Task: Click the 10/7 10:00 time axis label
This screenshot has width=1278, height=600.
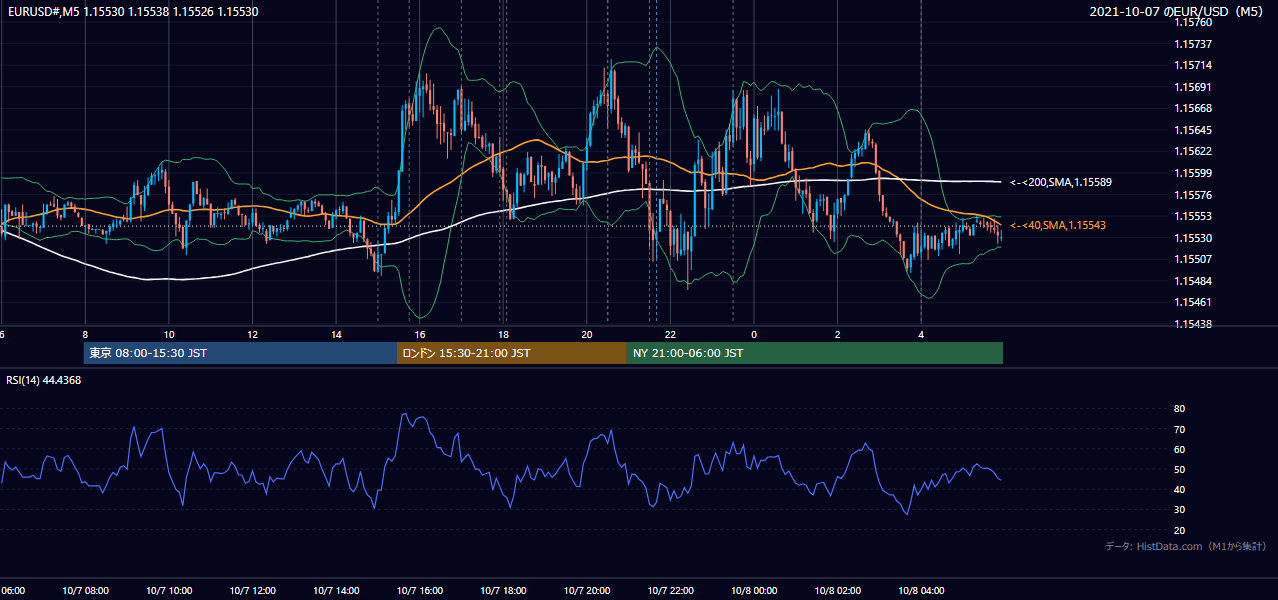Action: [x=169, y=591]
